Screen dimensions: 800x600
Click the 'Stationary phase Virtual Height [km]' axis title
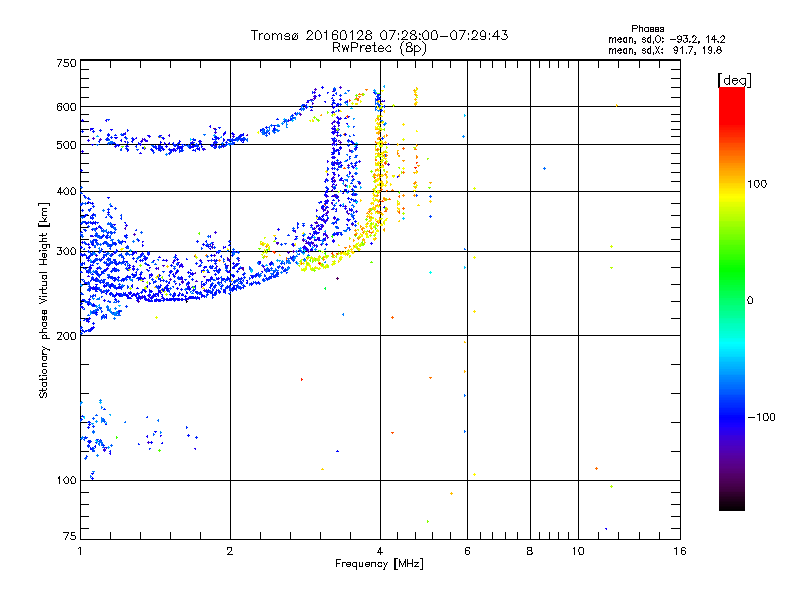coord(44,301)
